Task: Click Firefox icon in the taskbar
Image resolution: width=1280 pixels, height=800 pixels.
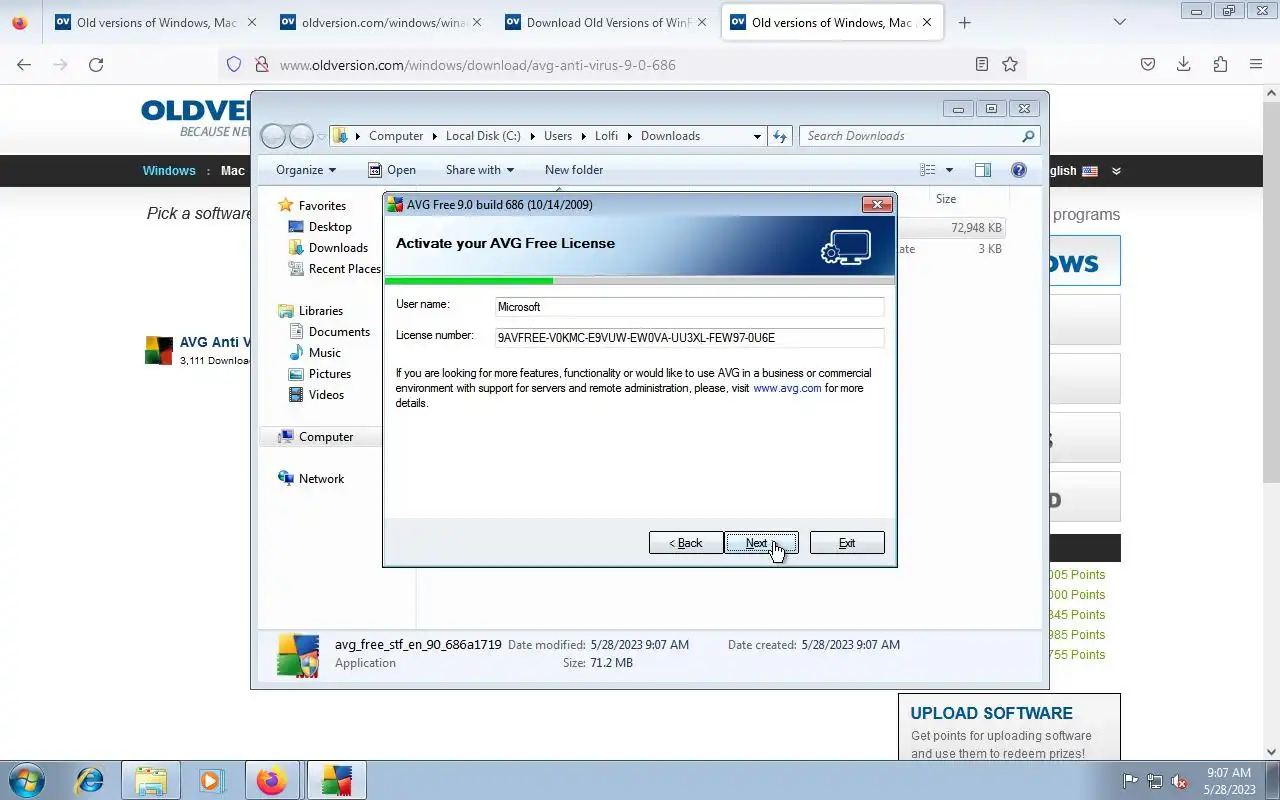Action: (x=271, y=780)
